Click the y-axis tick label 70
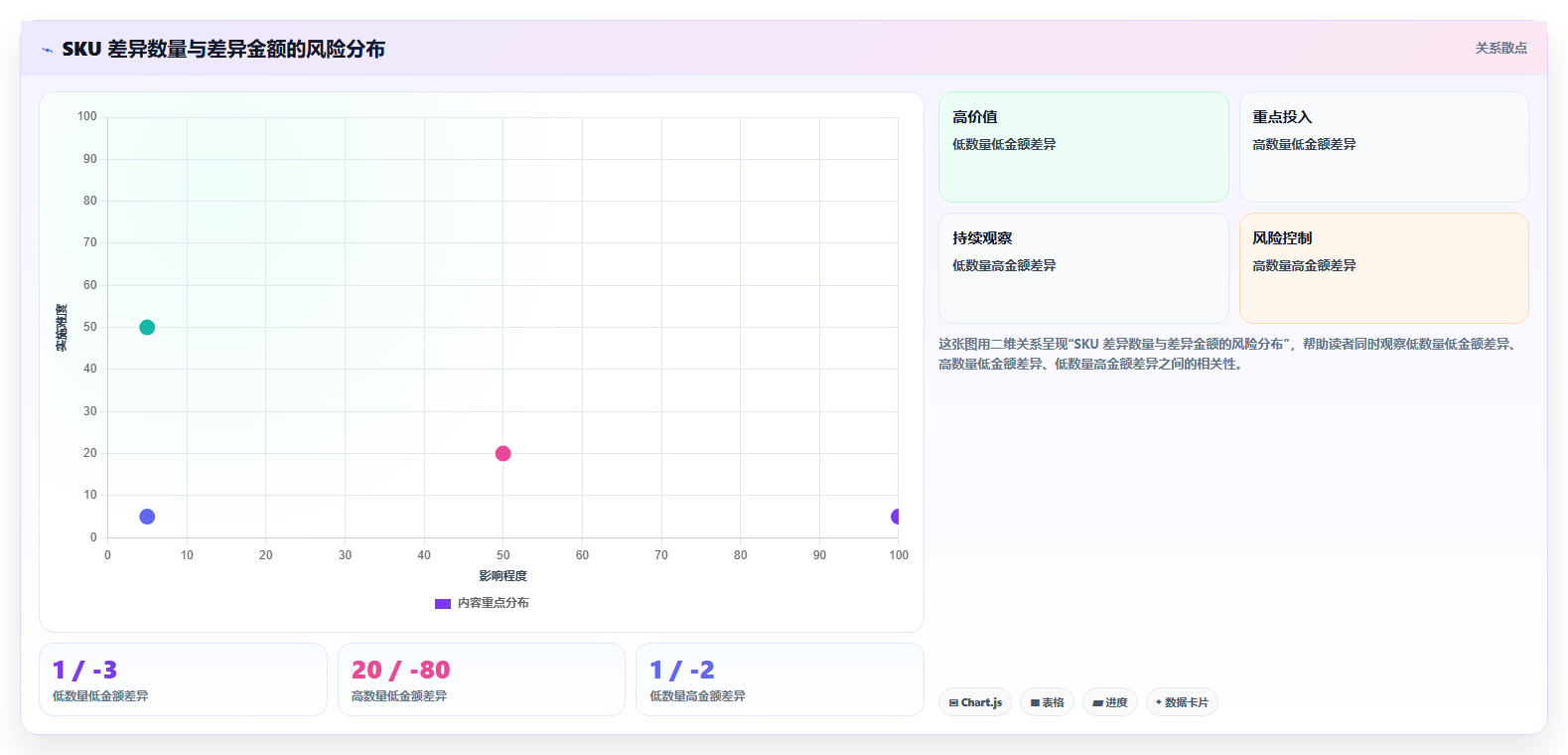 90,242
